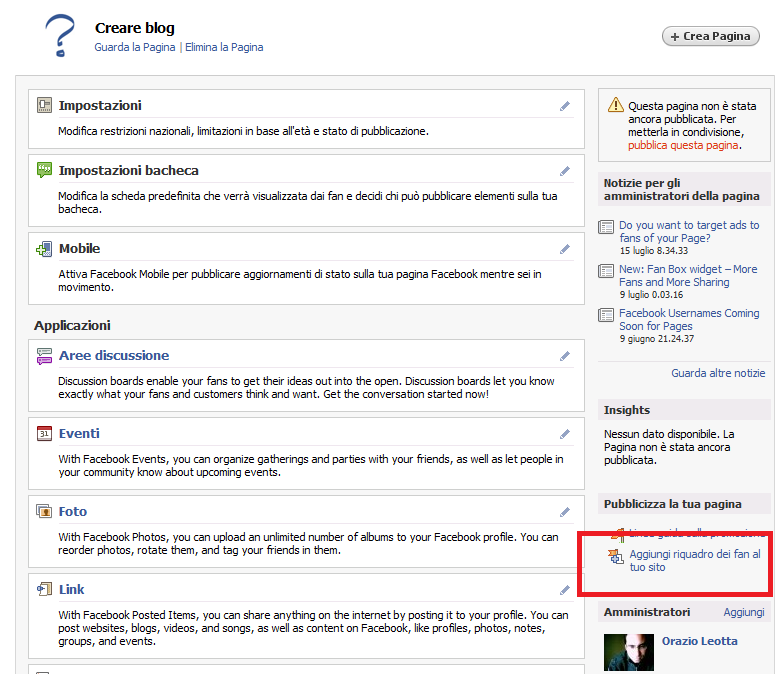Image resolution: width=784 pixels, height=674 pixels.
Task: Edit Aree discussione using pencil icon
Action: tap(564, 356)
